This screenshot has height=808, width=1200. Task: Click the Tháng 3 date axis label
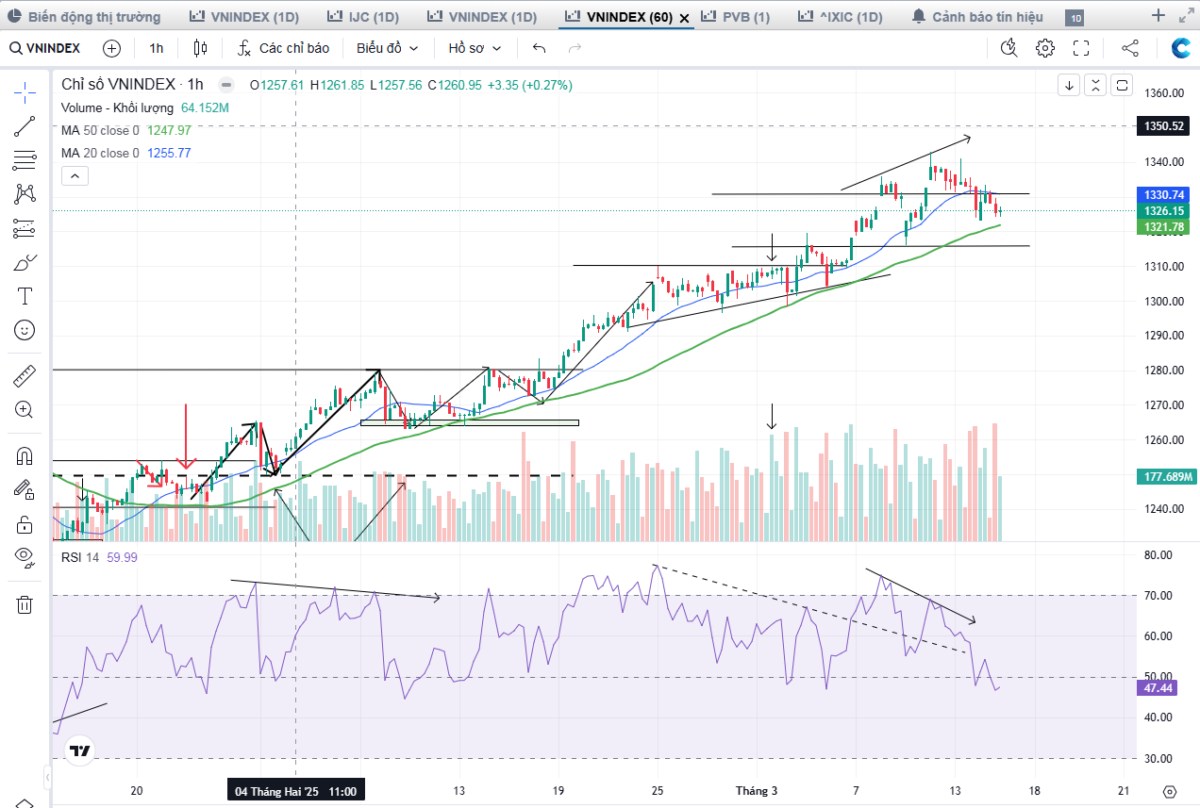[x=756, y=791]
